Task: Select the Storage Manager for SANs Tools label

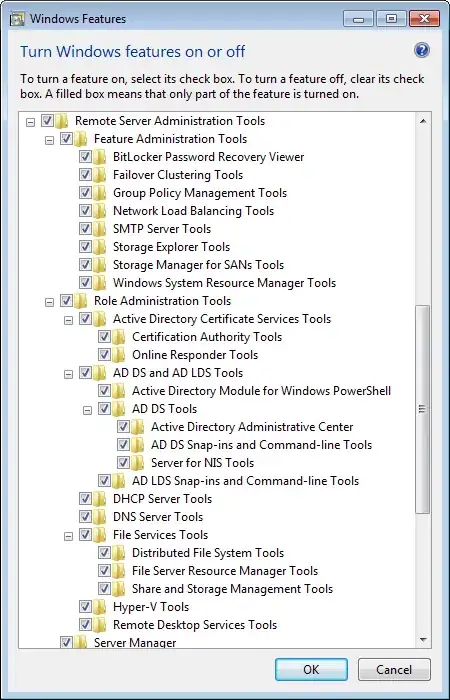Action: 198,265
